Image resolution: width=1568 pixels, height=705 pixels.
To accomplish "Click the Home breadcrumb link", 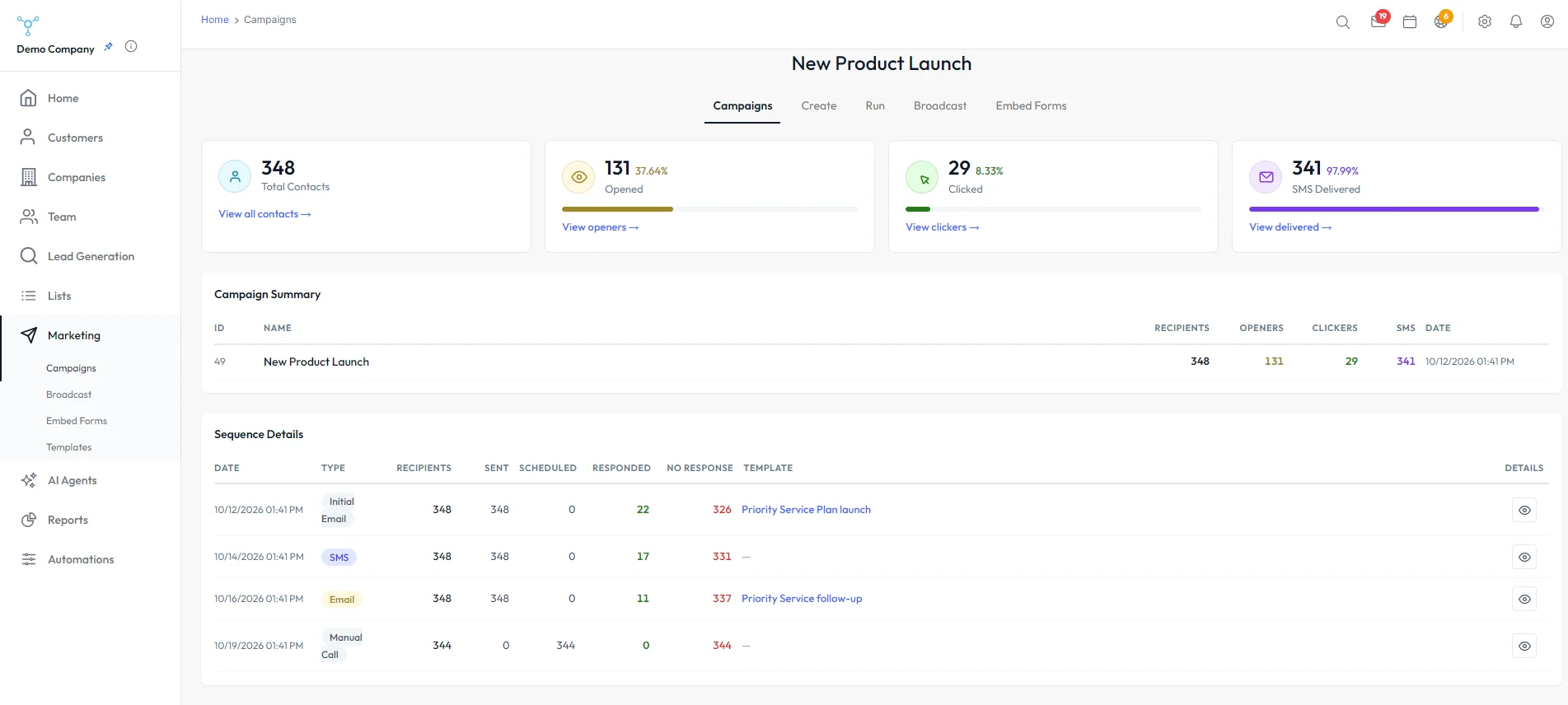I will pyautogui.click(x=215, y=20).
